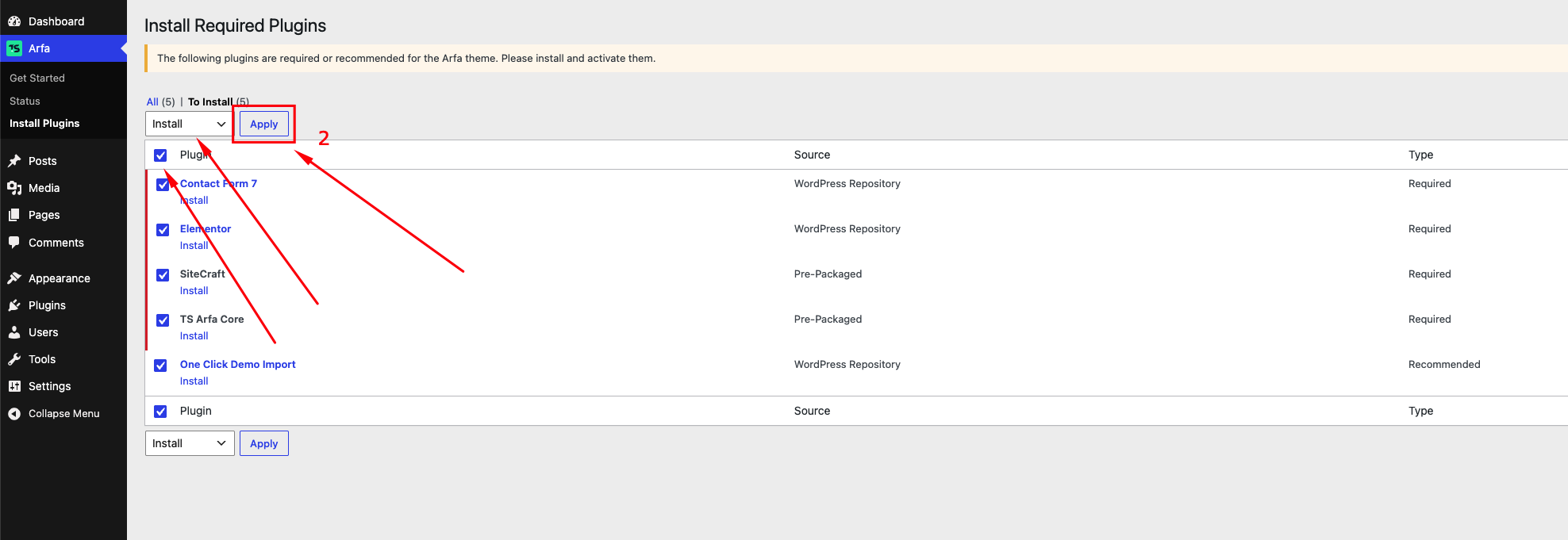The image size is (1568, 540).
Task: Click the Tools wrench icon
Action: pyautogui.click(x=14, y=359)
